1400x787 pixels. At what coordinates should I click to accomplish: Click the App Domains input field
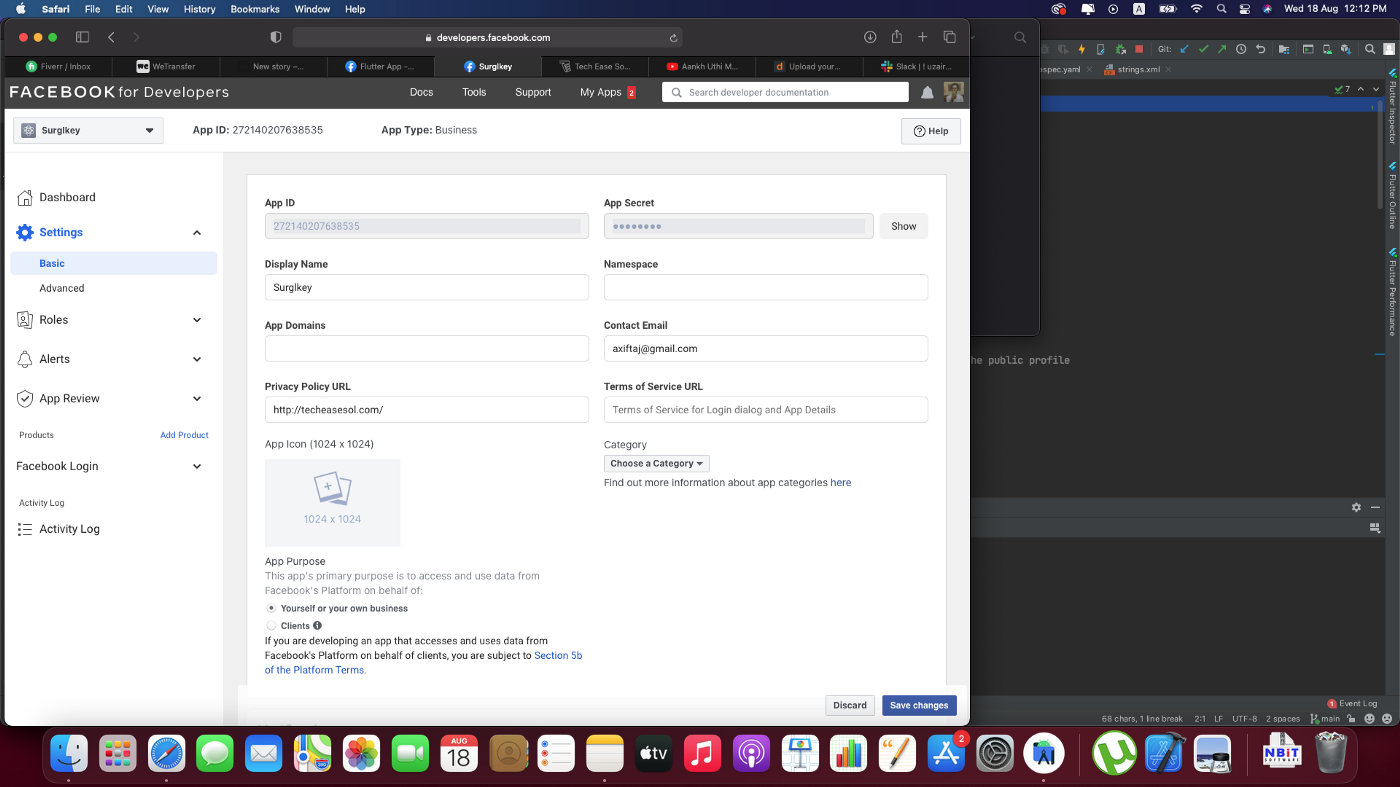427,348
